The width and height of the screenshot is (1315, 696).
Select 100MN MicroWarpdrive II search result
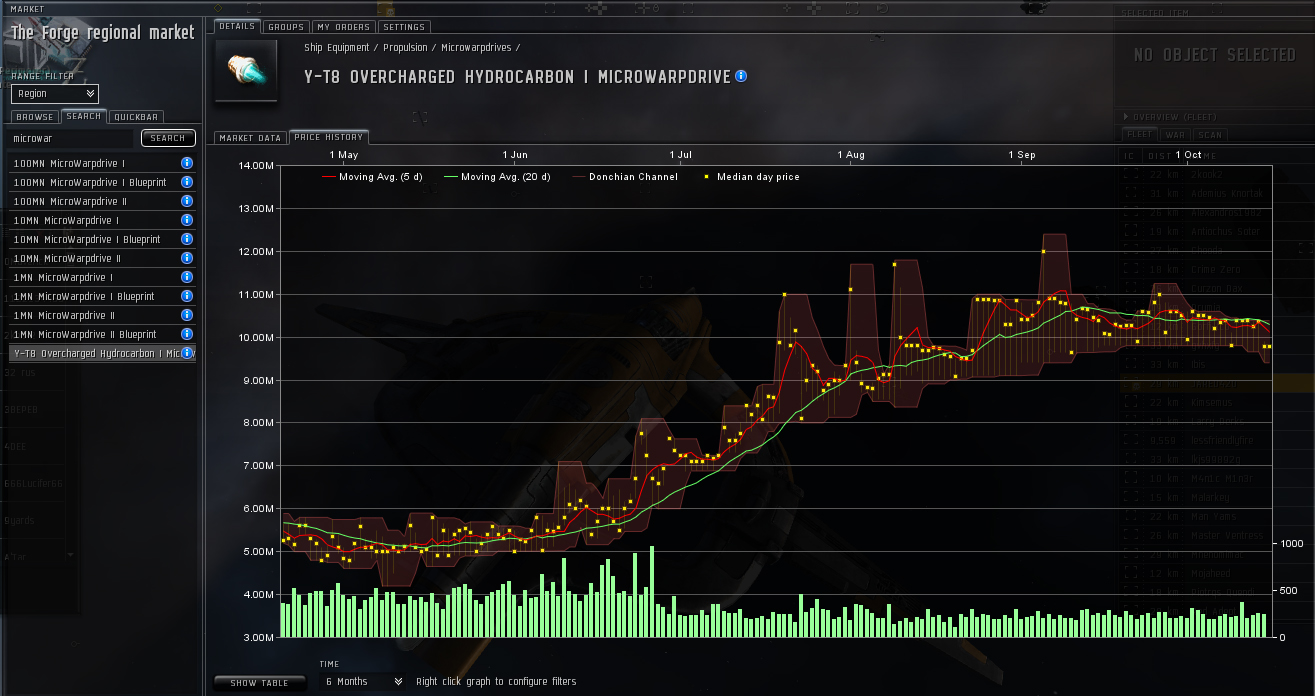click(x=102, y=201)
